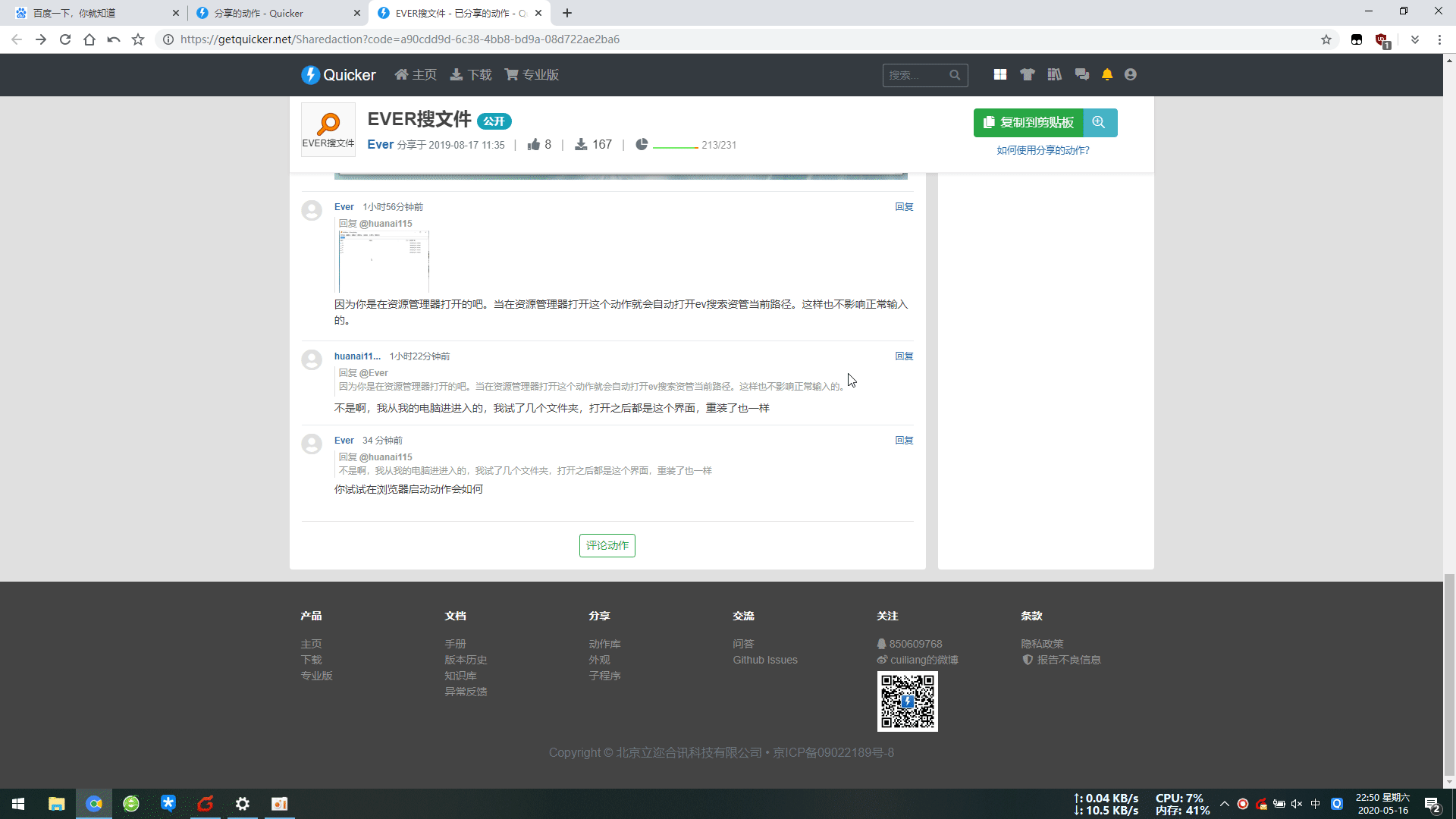Open footer link 版本历史
1456x819 pixels.
point(466,660)
